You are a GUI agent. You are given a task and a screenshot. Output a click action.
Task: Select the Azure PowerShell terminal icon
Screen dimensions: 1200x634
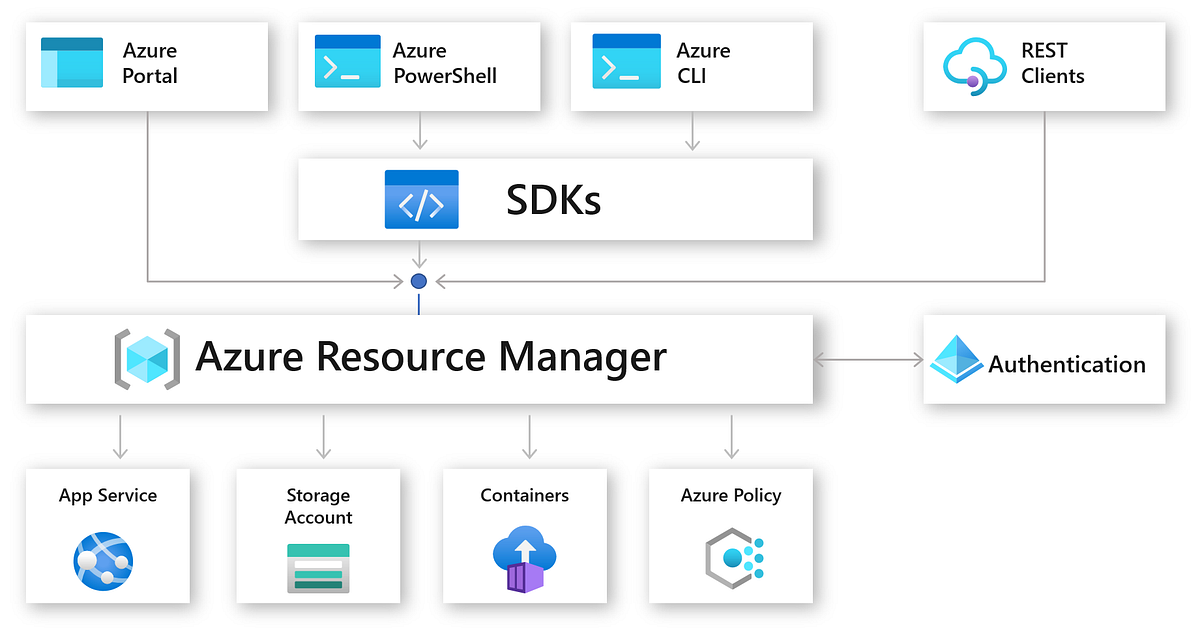[346, 62]
